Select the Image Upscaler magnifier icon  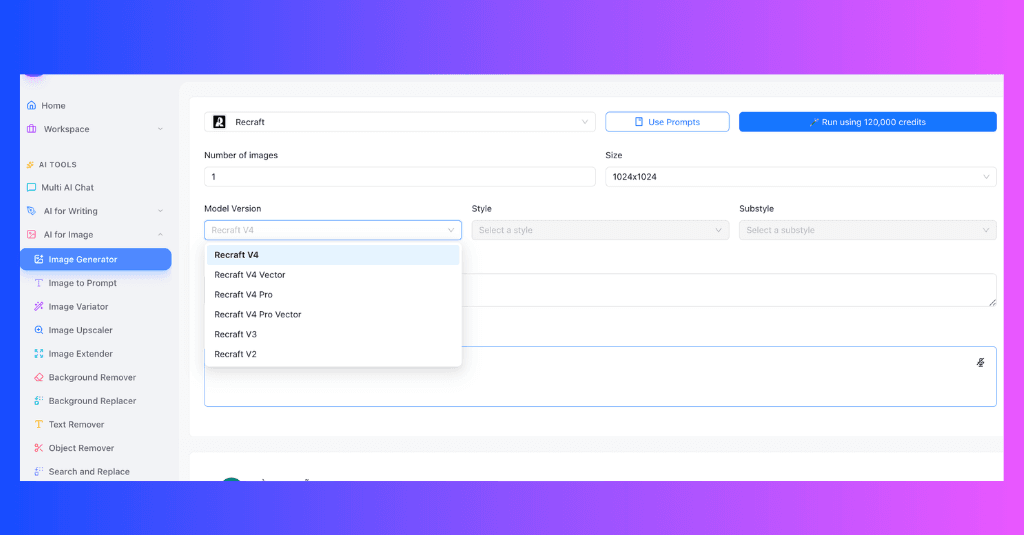[x=39, y=330]
